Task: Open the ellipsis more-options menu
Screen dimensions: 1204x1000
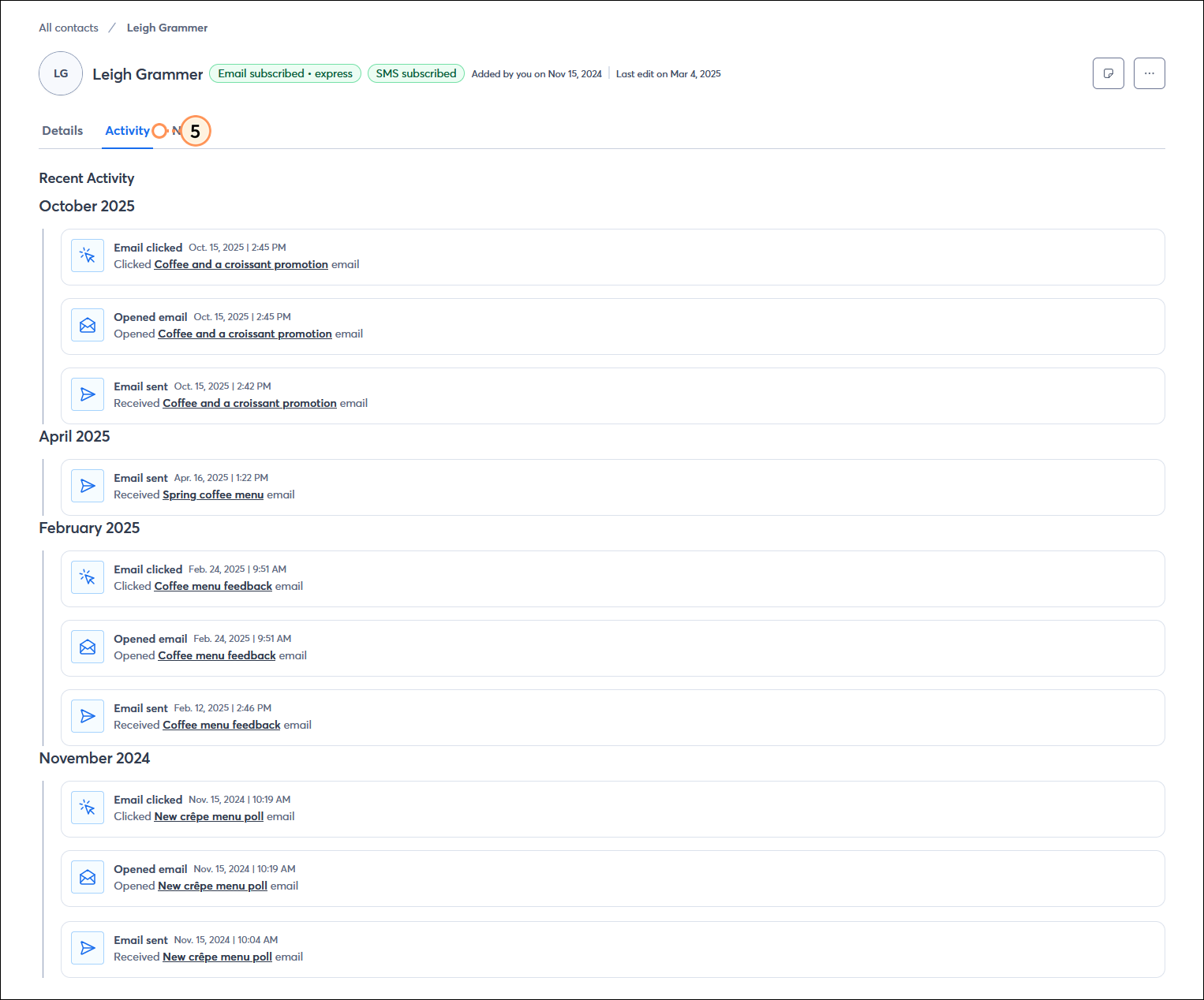Action: tap(1150, 73)
